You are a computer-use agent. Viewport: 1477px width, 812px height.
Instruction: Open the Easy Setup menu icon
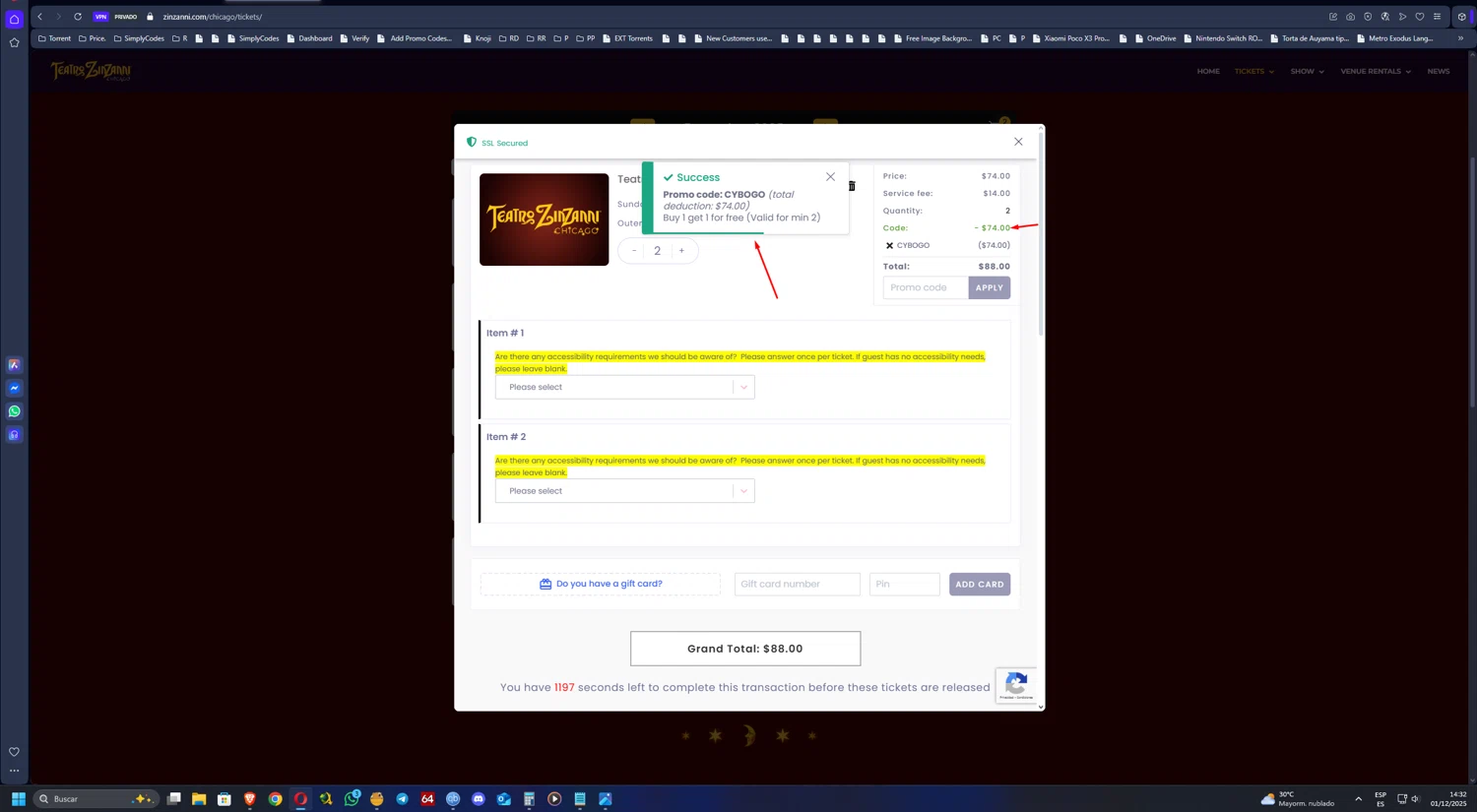point(1438,17)
